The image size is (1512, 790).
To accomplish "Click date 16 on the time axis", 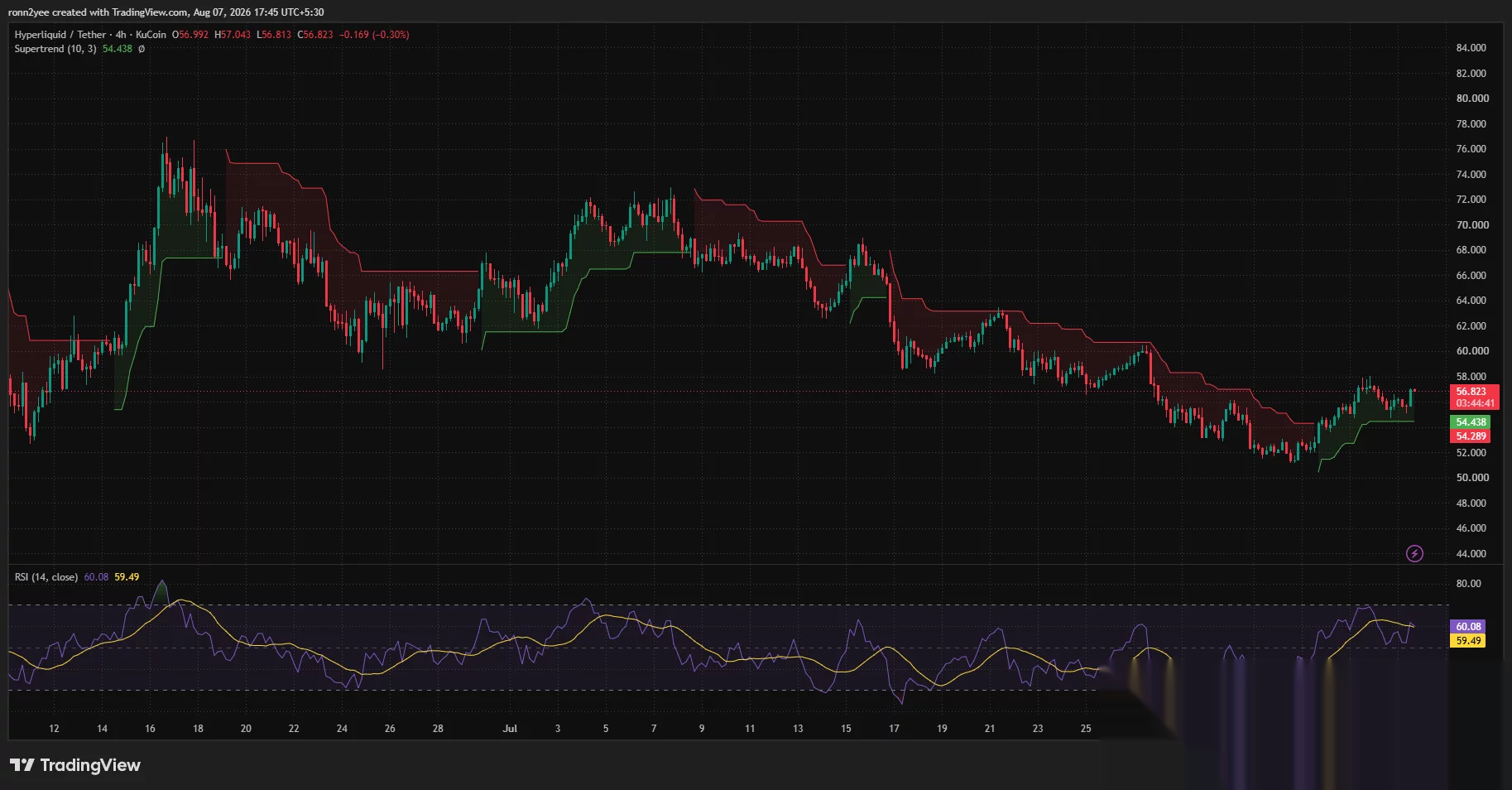I will pyautogui.click(x=150, y=729).
